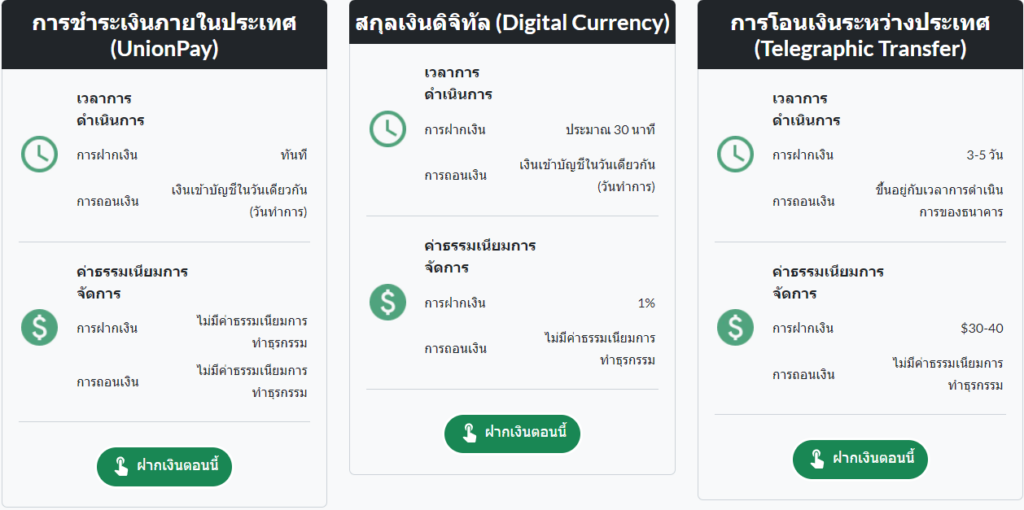Click the ประมาณ 30 นาที deposit time text

pos(610,130)
